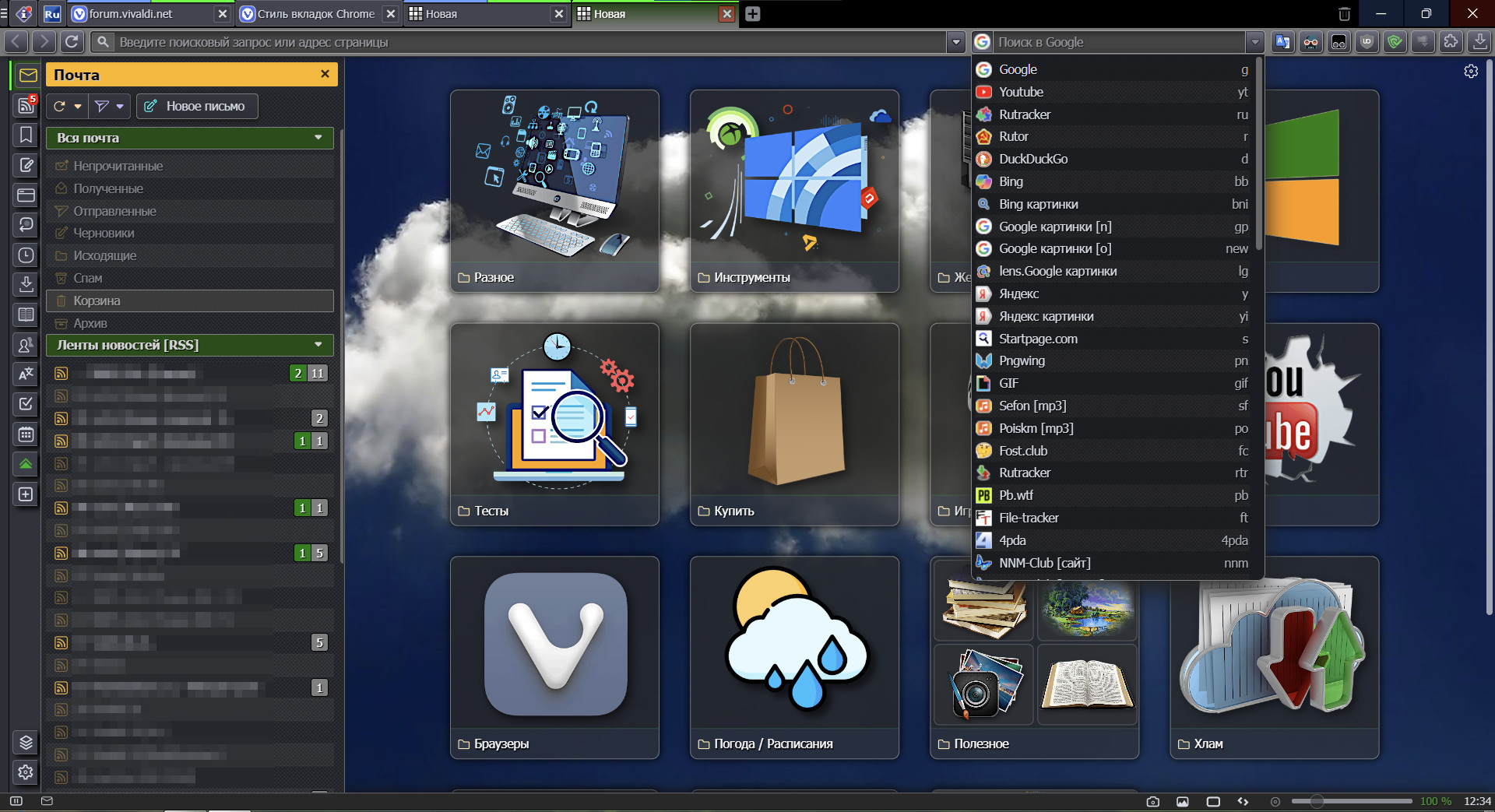This screenshot has height=812, width=1495.
Task: Open address bar history dropdown
Action: [957, 42]
